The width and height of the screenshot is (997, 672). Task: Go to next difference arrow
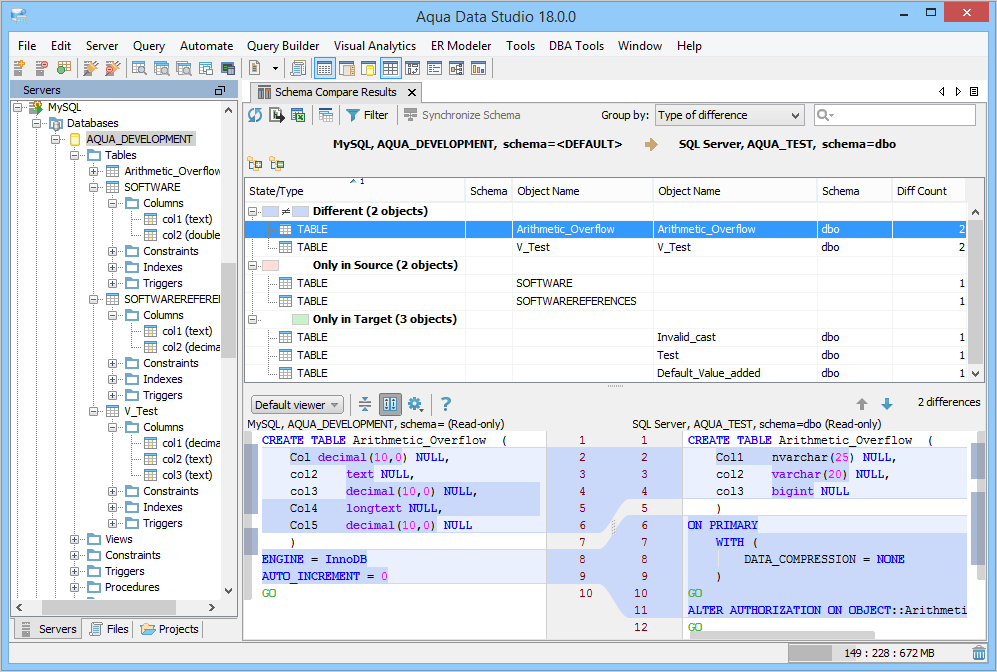pyautogui.click(x=887, y=404)
